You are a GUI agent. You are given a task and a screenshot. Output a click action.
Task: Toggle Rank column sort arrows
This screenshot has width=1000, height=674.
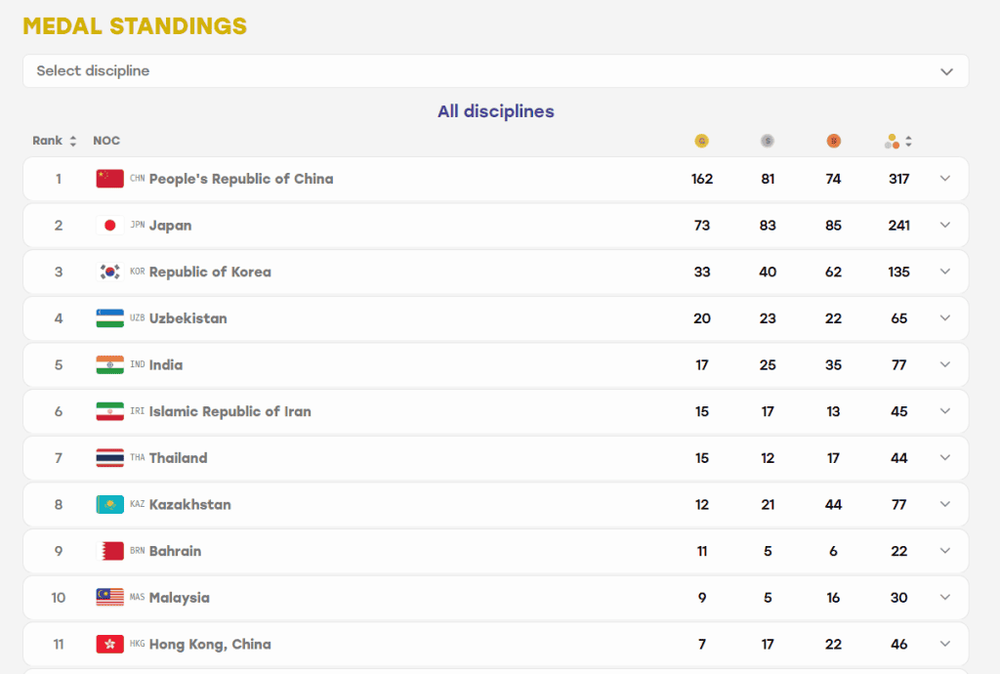coord(73,141)
